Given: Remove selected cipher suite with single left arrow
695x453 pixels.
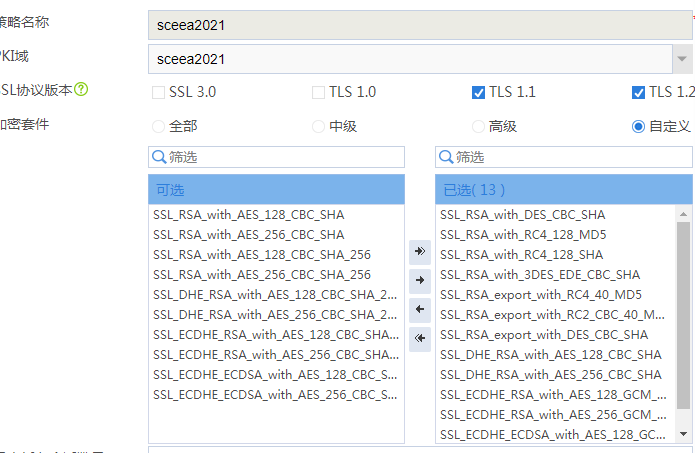Looking at the screenshot, I should pyautogui.click(x=420, y=309).
